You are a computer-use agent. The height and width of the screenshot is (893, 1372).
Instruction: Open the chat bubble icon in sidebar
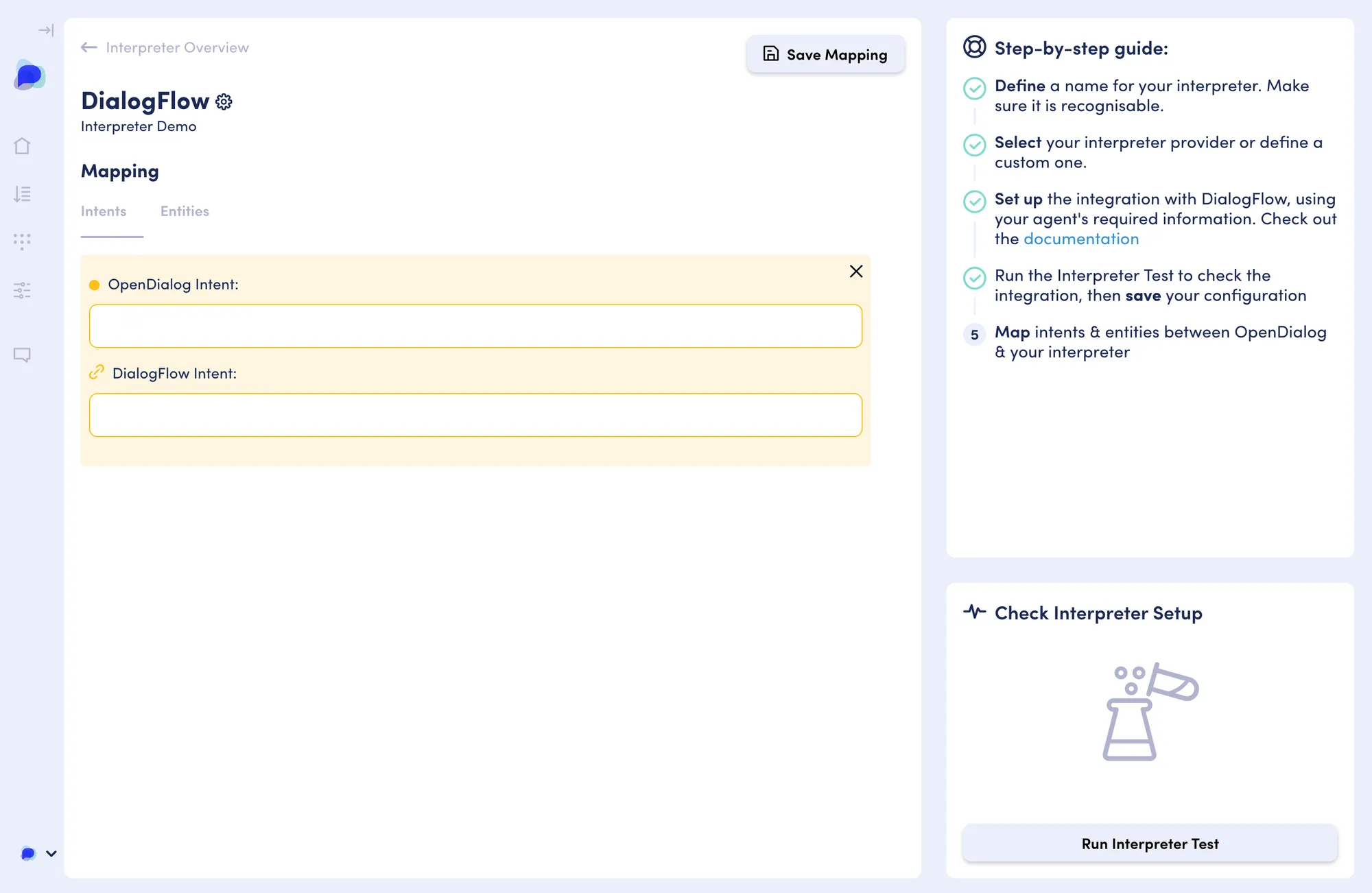(22, 355)
